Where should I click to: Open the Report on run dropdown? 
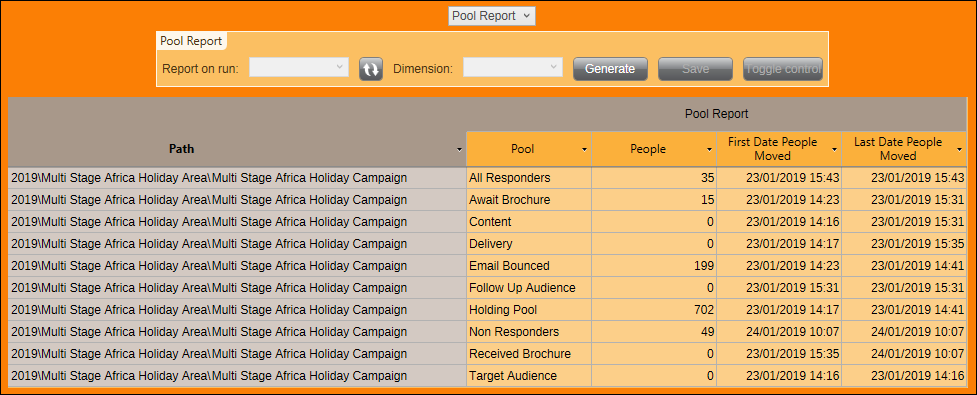[299, 68]
